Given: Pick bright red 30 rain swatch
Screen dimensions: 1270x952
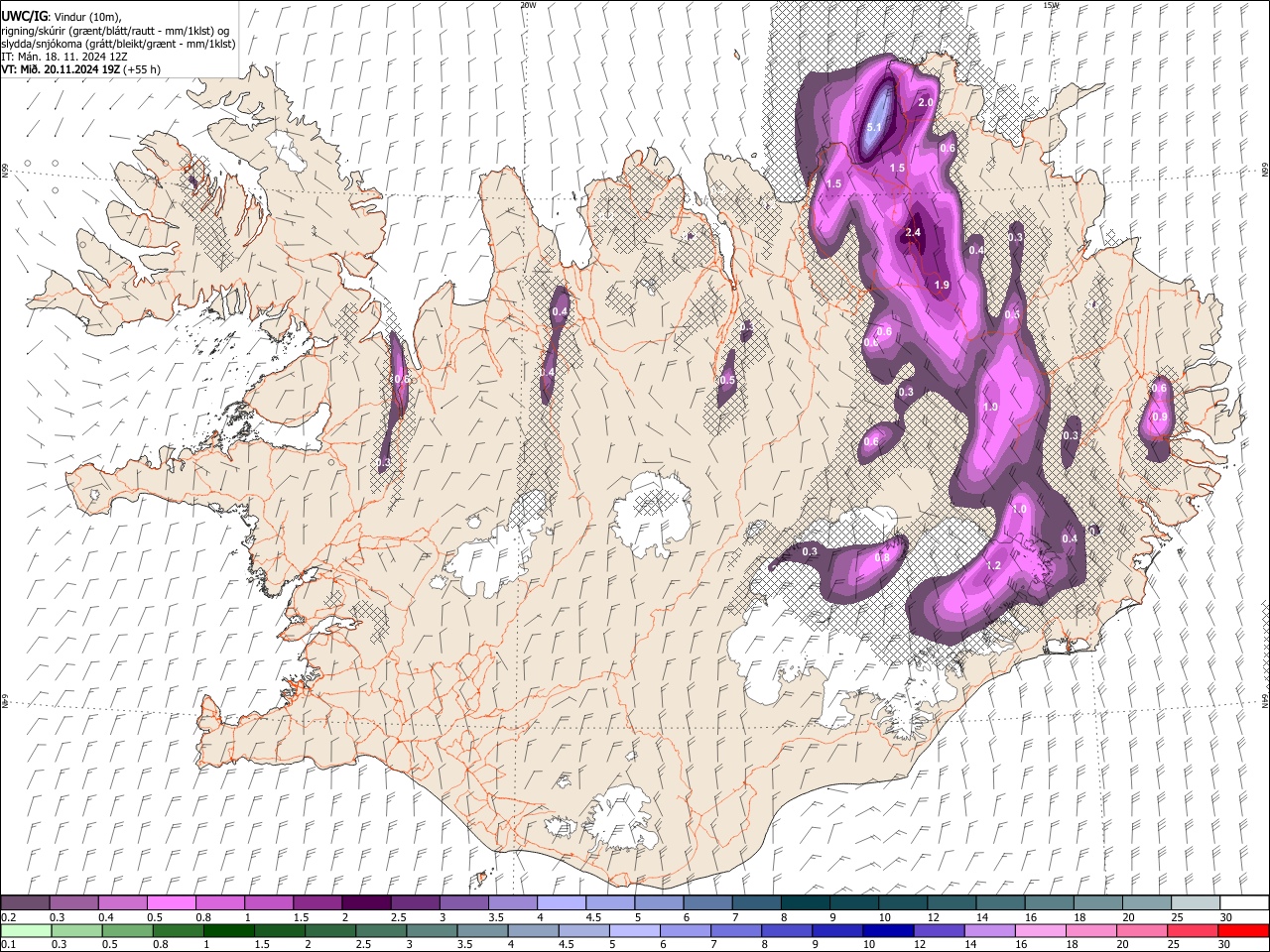Looking at the screenshot, I should tap(1245, 930).
